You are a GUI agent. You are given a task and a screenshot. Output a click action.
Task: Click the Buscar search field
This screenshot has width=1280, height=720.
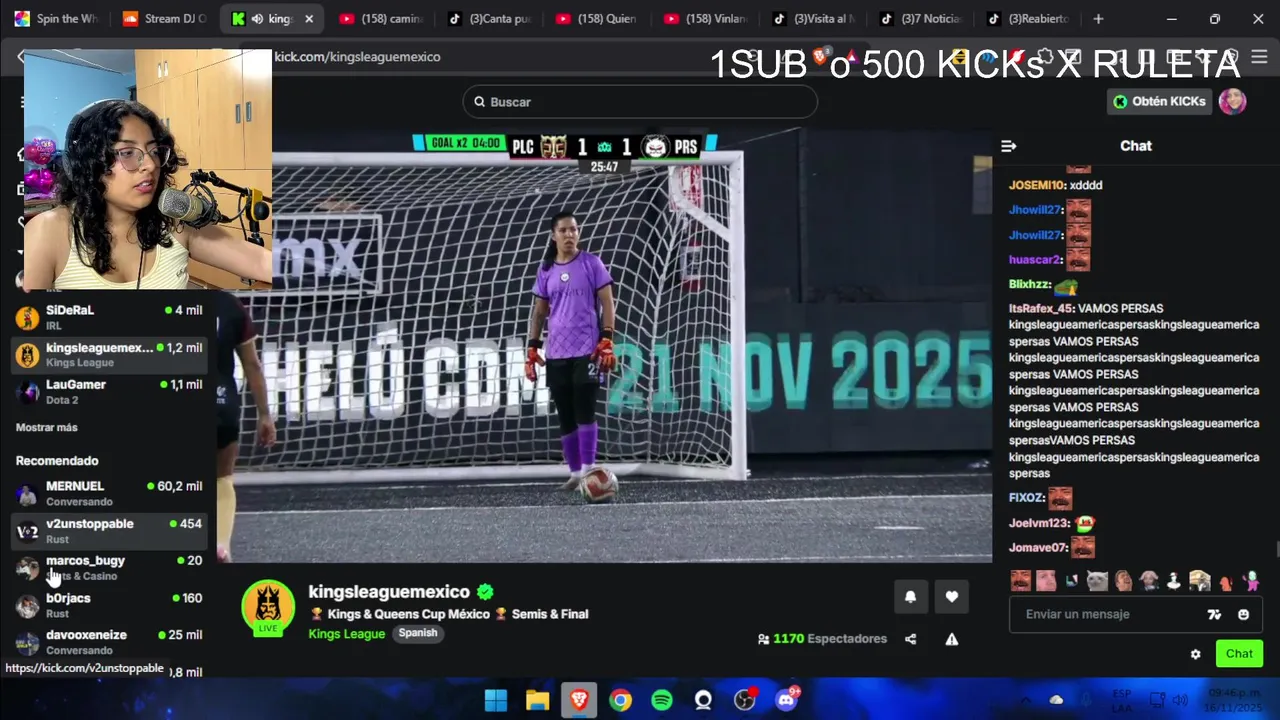(x=640, y=102)
